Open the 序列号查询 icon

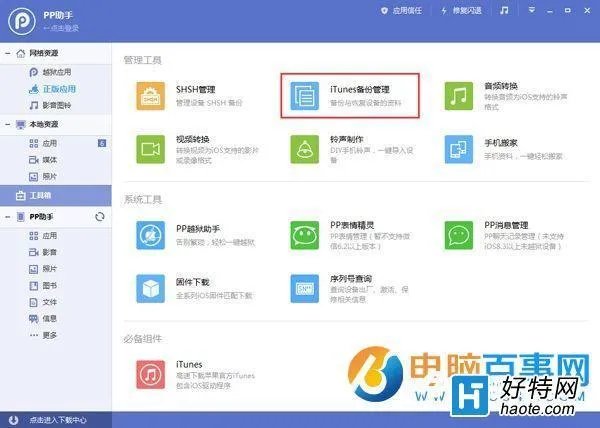click(x=304, y=288)
